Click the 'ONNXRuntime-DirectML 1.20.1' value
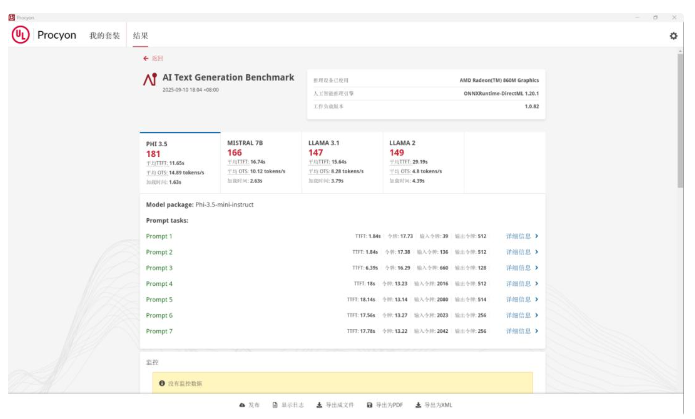The height and width of the screenshot is (419, 695). tap(501, 94)
